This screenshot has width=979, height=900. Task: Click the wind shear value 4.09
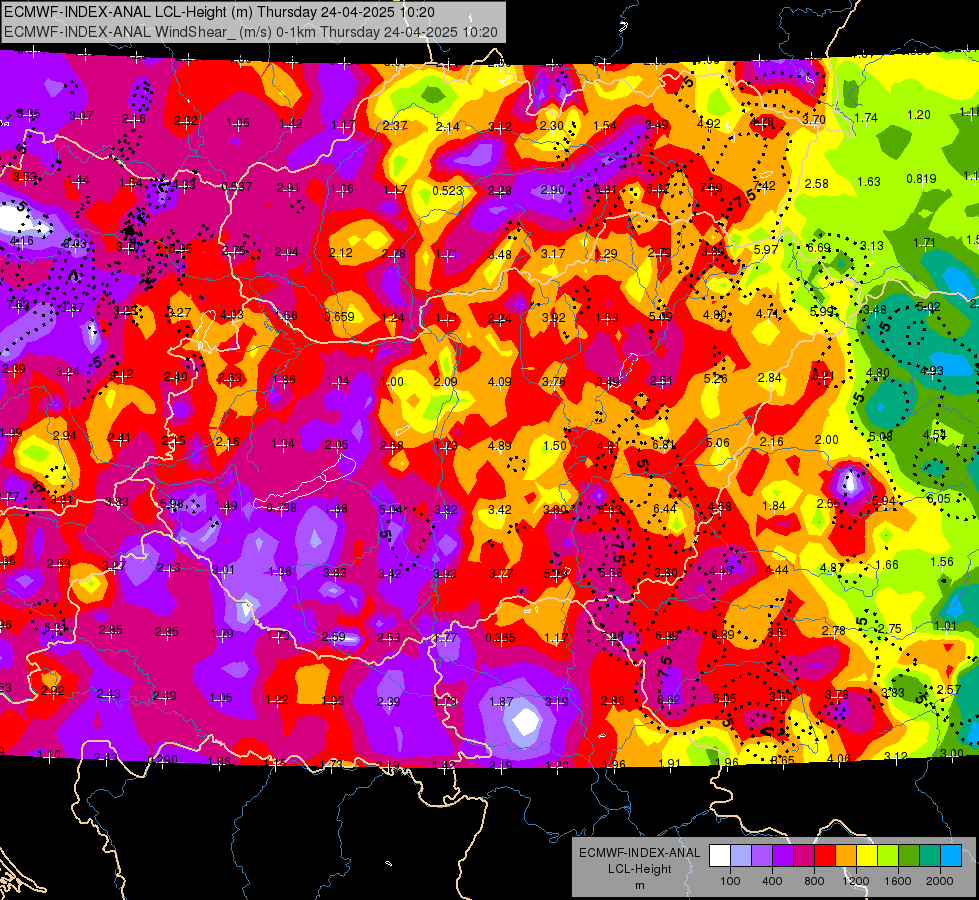pyautogui.click(x=499, y=381)
